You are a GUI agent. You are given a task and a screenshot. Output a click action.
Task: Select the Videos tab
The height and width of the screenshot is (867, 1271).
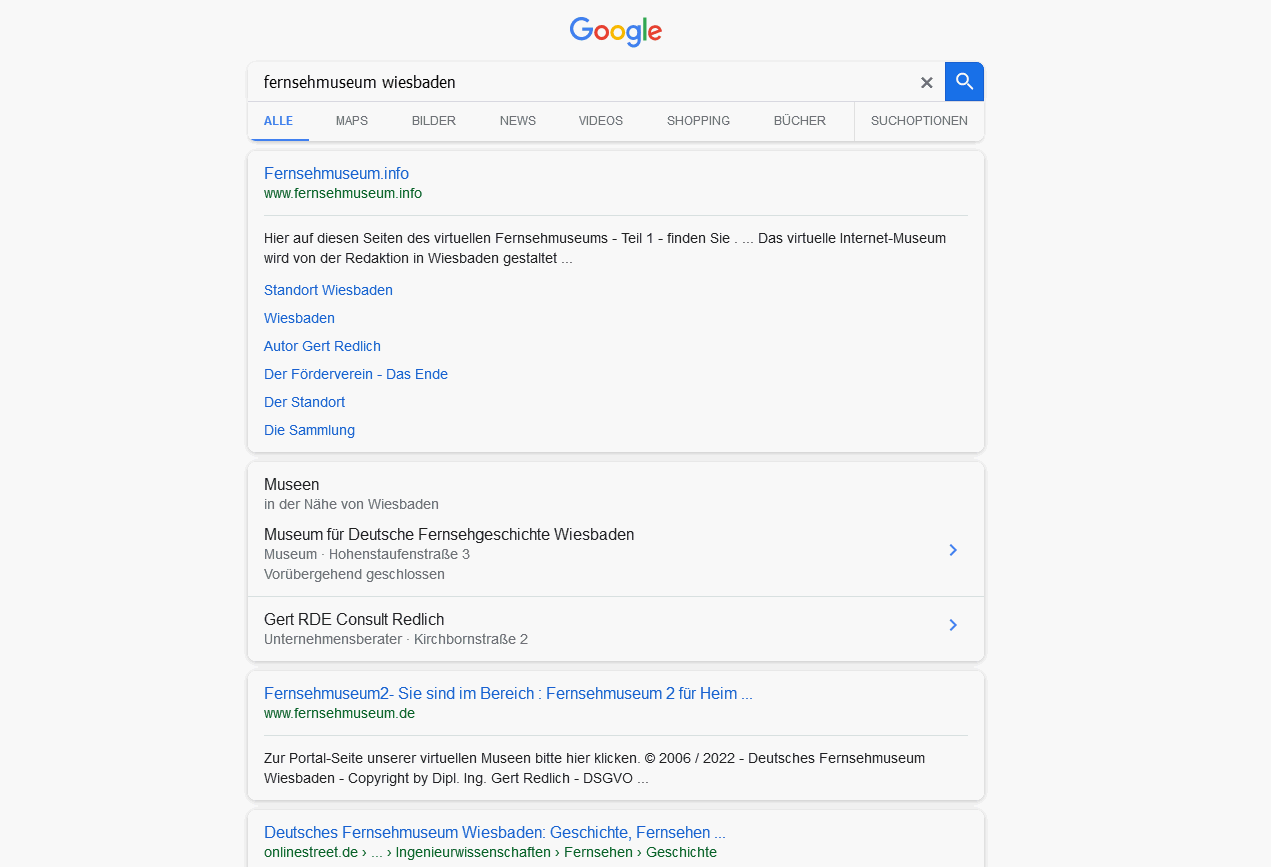pos(601,121)
